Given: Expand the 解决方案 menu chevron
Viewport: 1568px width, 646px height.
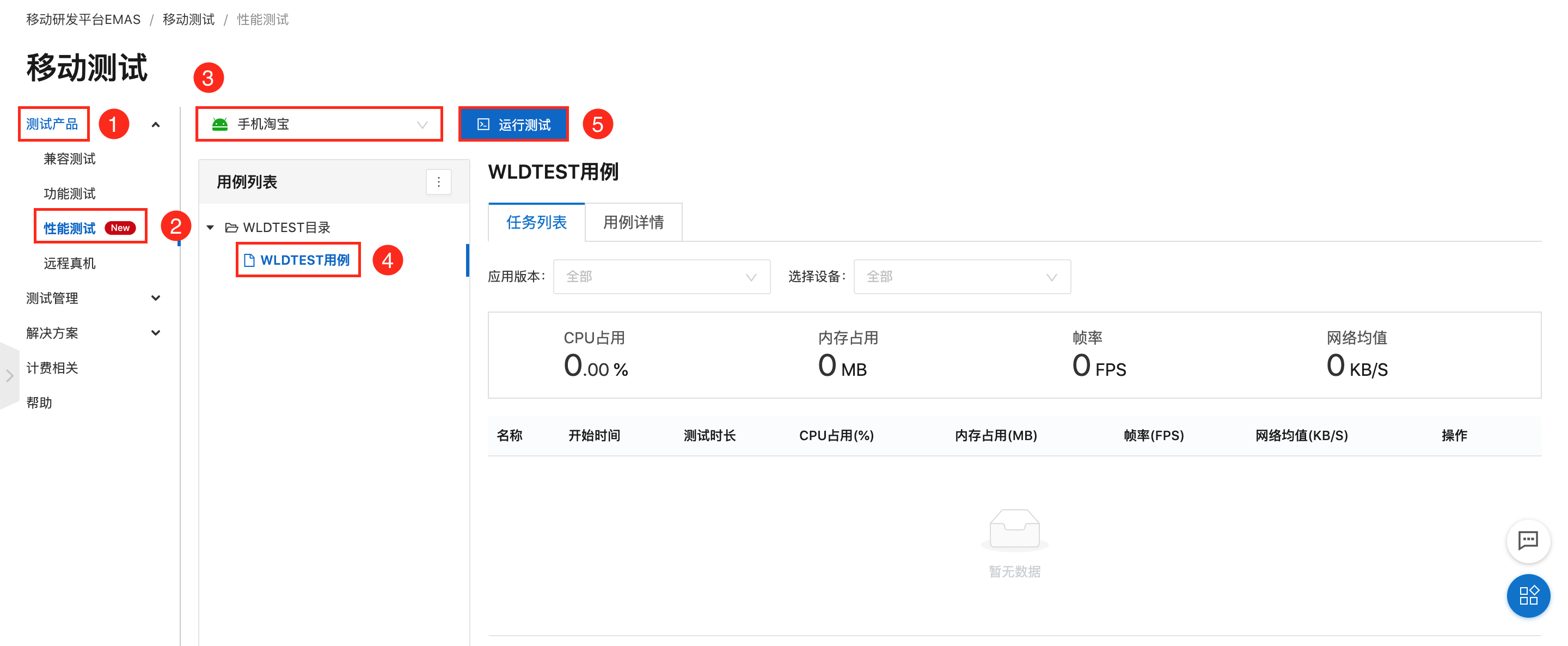Looking at the screenshot, I should click(x=156, y=333).
